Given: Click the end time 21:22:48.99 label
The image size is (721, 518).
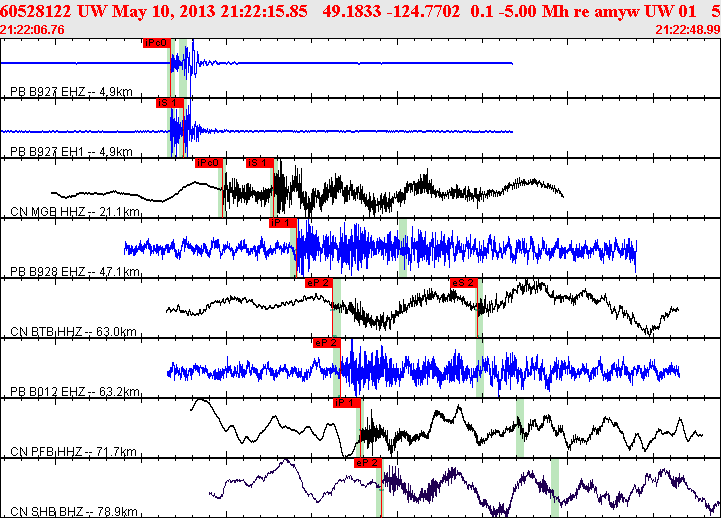Looking at the screenshot, I should coord(688,30).
